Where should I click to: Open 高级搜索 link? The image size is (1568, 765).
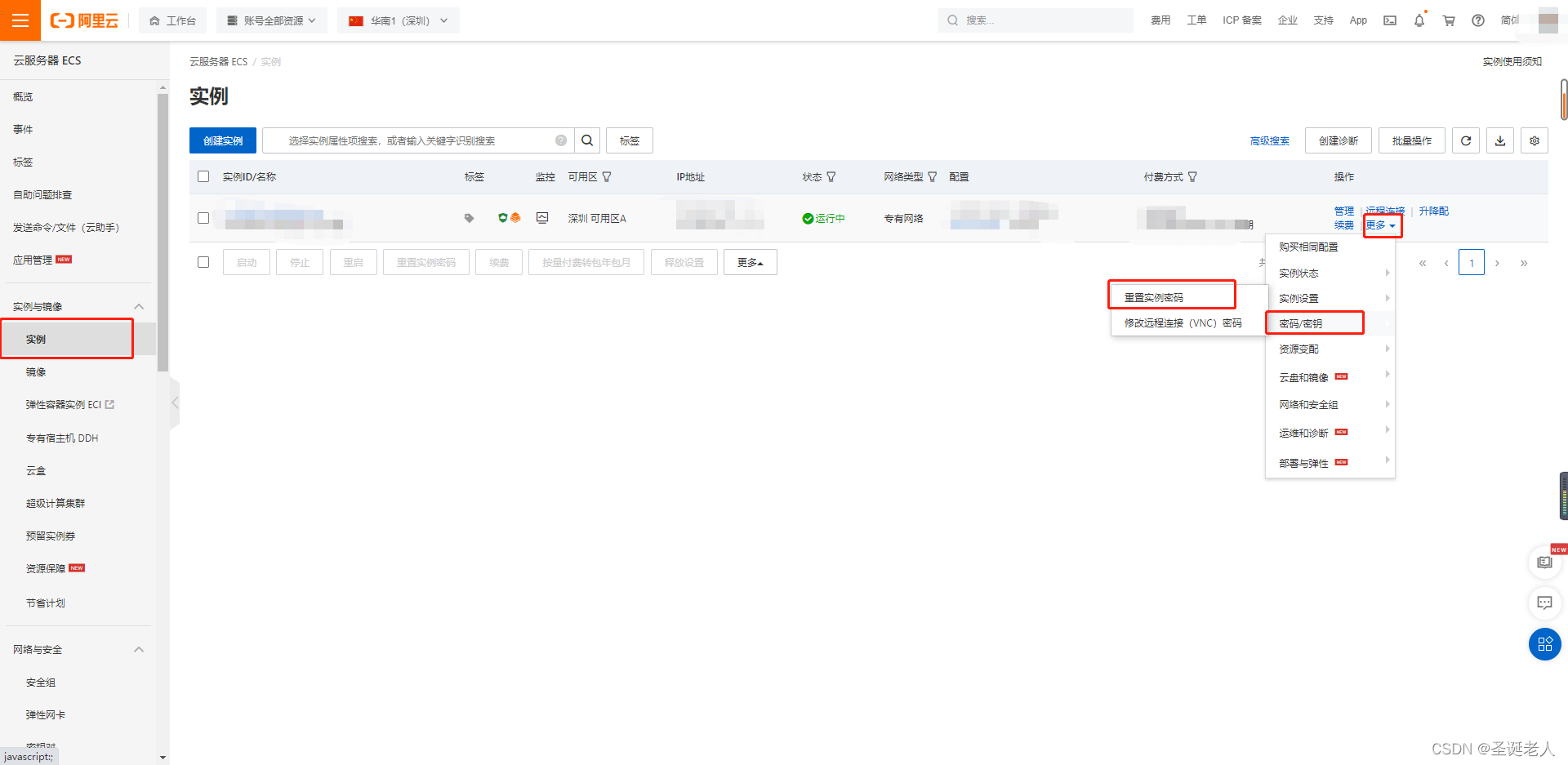click(x=1269, y=140)
